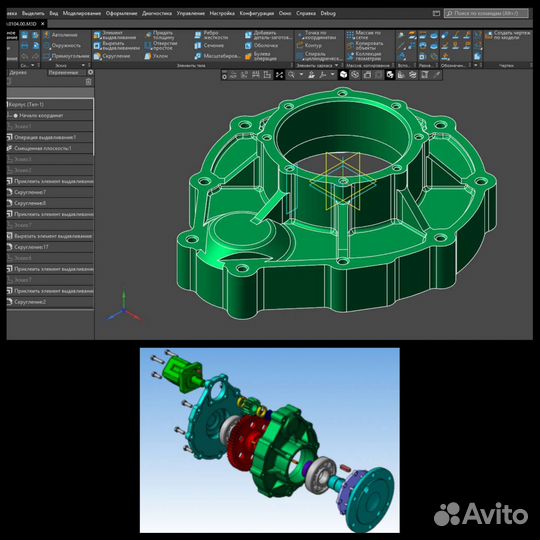Start the Массив по сетке pattern
The image size is (540, 540).
pyautogui.click(x=364, y=35)
